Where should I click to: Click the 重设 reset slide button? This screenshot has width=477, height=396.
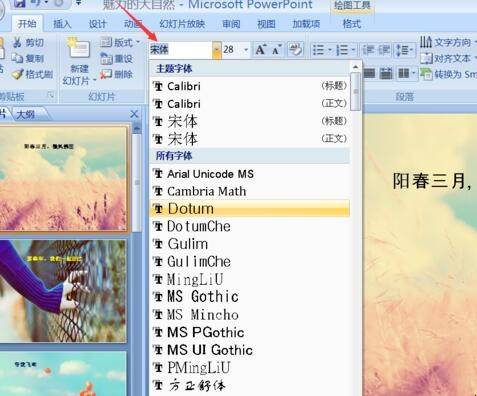(x=116, y=59)
